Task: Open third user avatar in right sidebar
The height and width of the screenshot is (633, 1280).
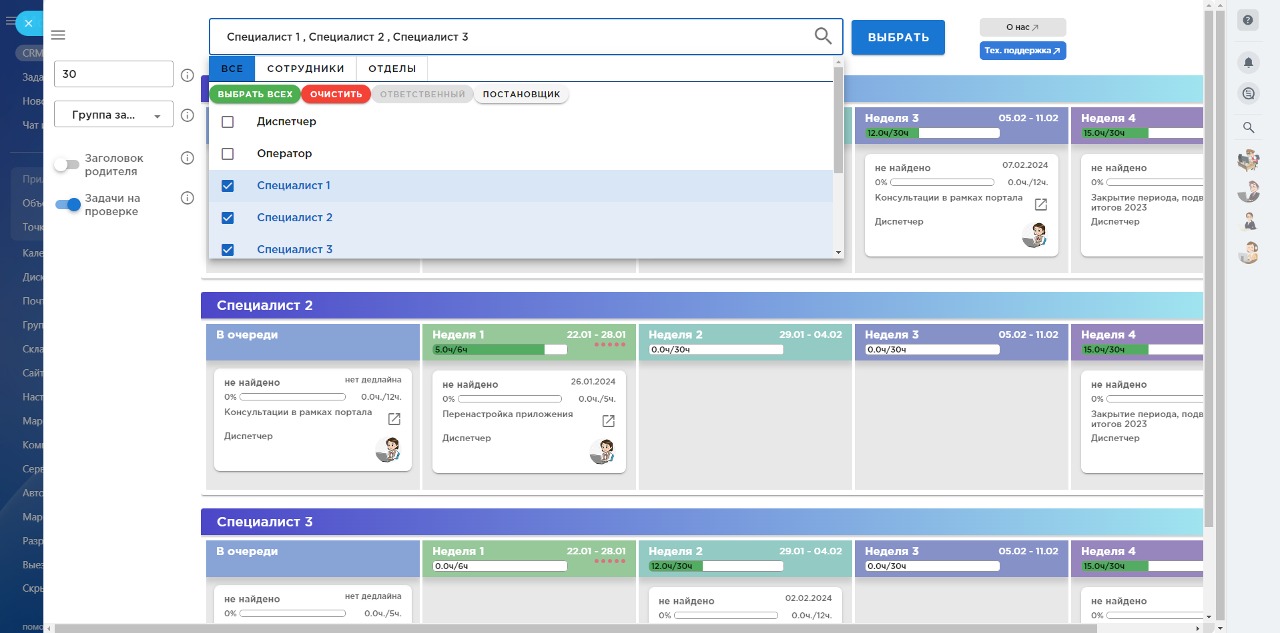Action: 1248,221
